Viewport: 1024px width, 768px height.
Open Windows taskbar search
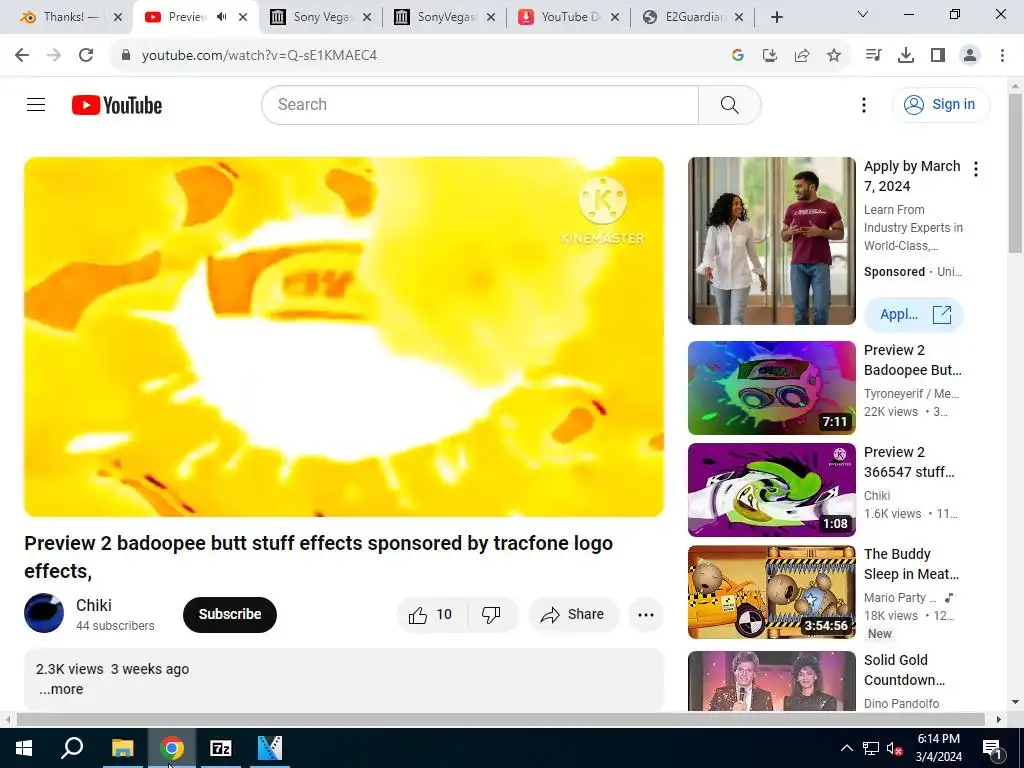[x=72, y=748]
